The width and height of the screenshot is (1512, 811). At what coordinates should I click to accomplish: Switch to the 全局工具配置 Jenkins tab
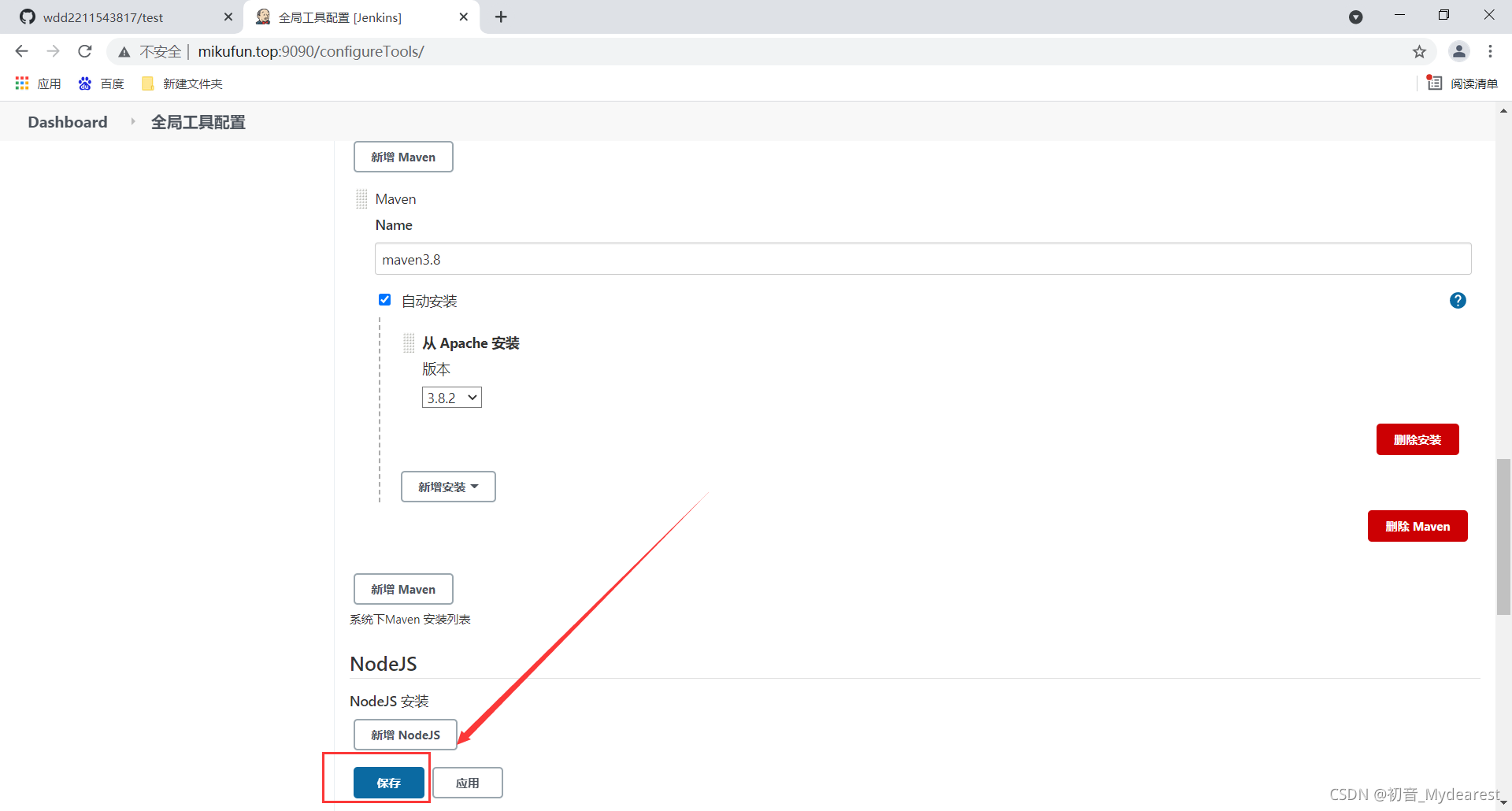(362, 17)
